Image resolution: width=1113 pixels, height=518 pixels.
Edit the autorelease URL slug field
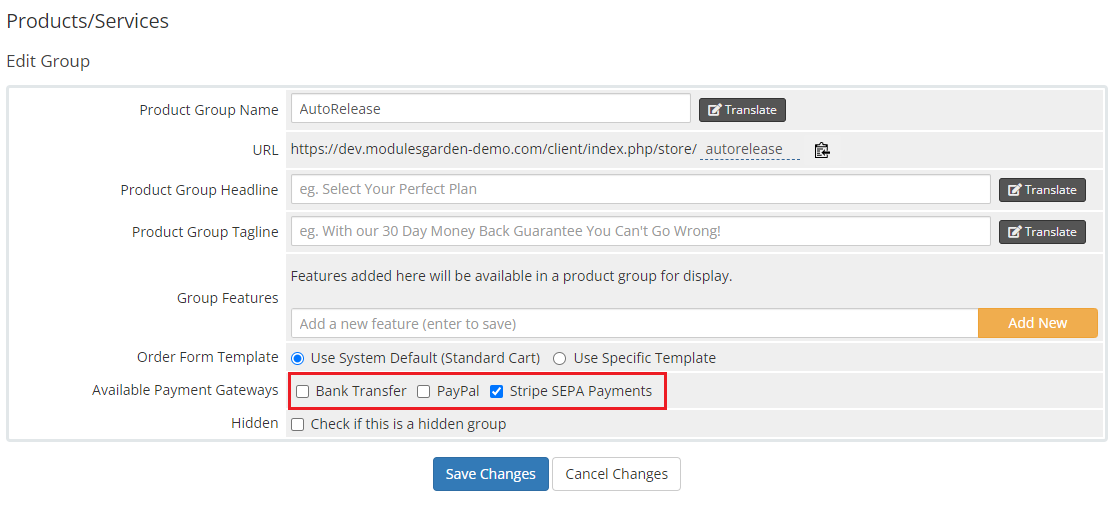(x=750, y=150)
